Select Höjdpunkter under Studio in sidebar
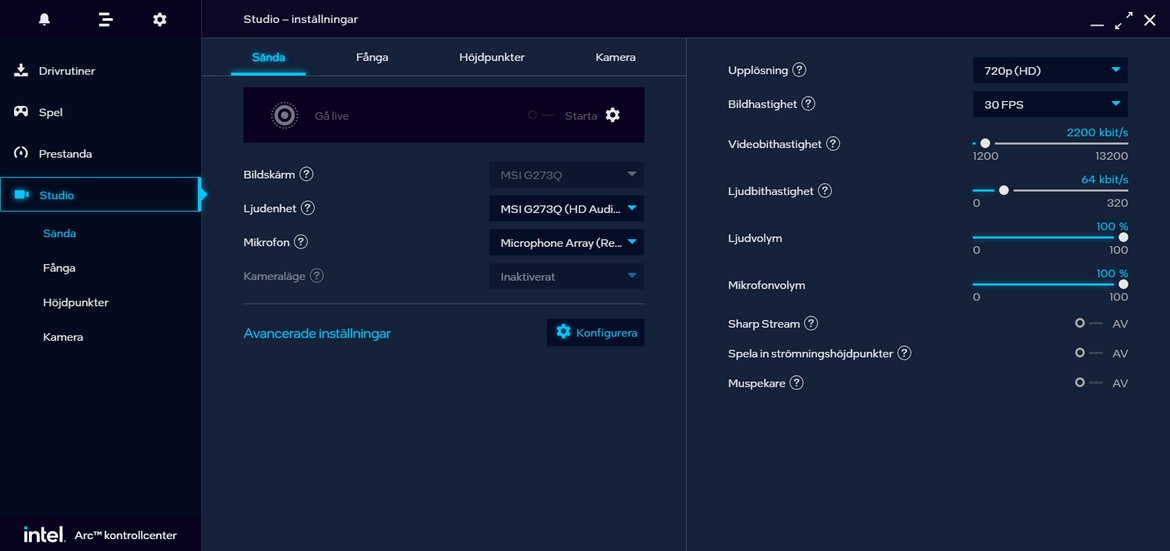The height and width of the screenshot is (551, 1170). click(x=76, y=302)
